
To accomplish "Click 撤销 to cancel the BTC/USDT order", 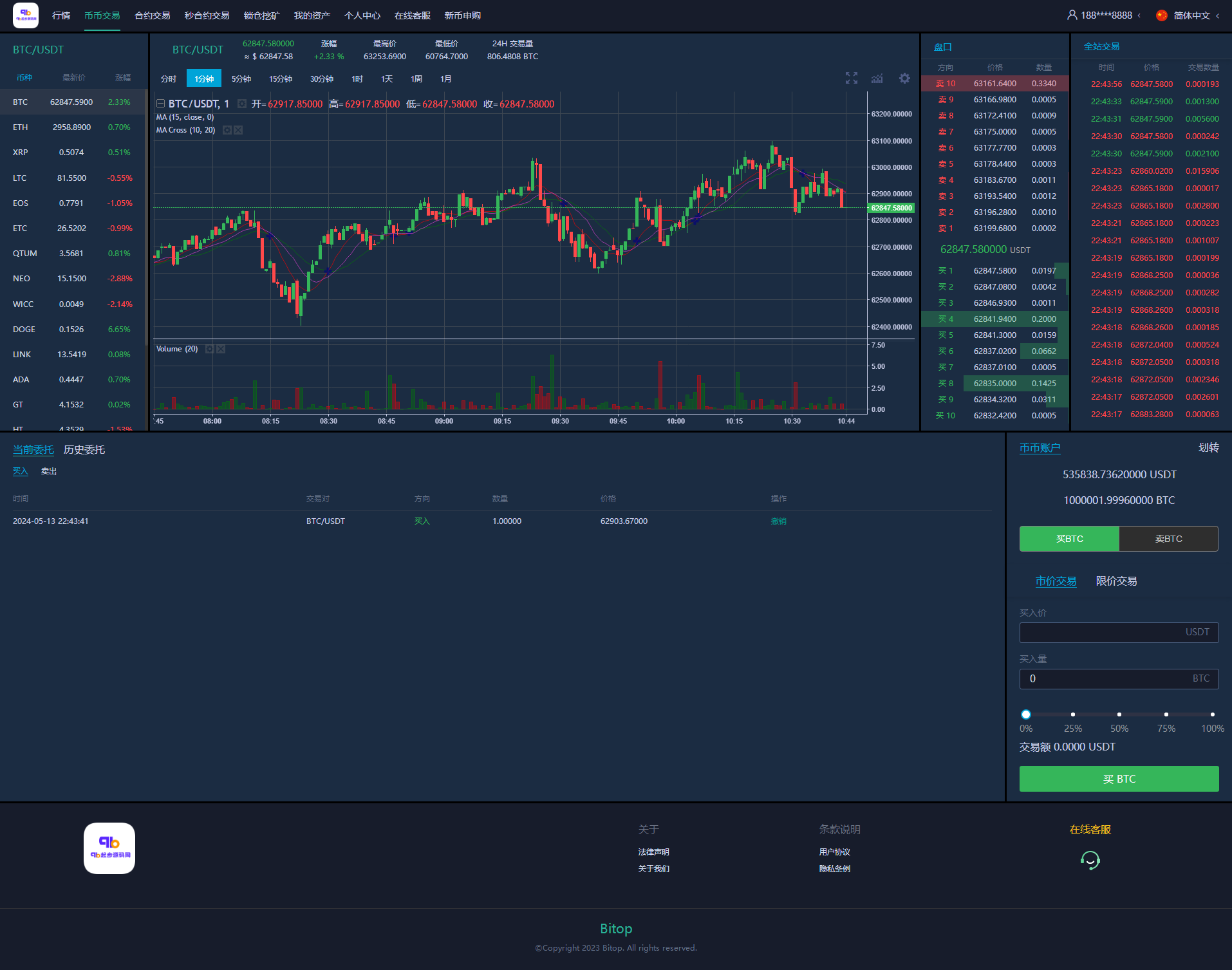I will pyautogui.click(x=778, y=521).
